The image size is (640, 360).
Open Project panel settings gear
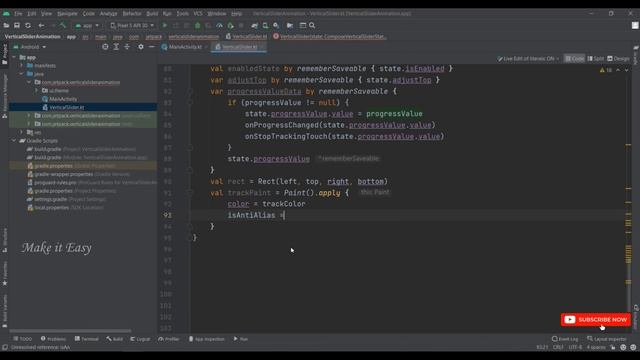[141, 47]
